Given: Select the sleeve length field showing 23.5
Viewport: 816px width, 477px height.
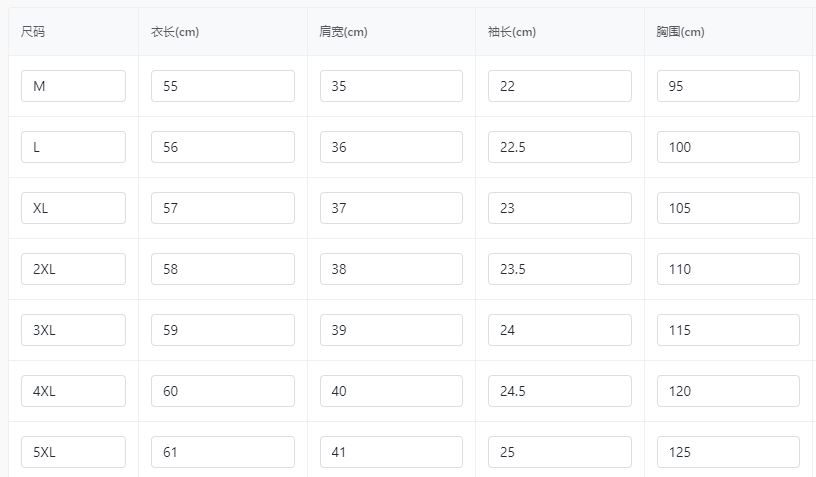Looking at the screenshot, I should click(560, 269).
